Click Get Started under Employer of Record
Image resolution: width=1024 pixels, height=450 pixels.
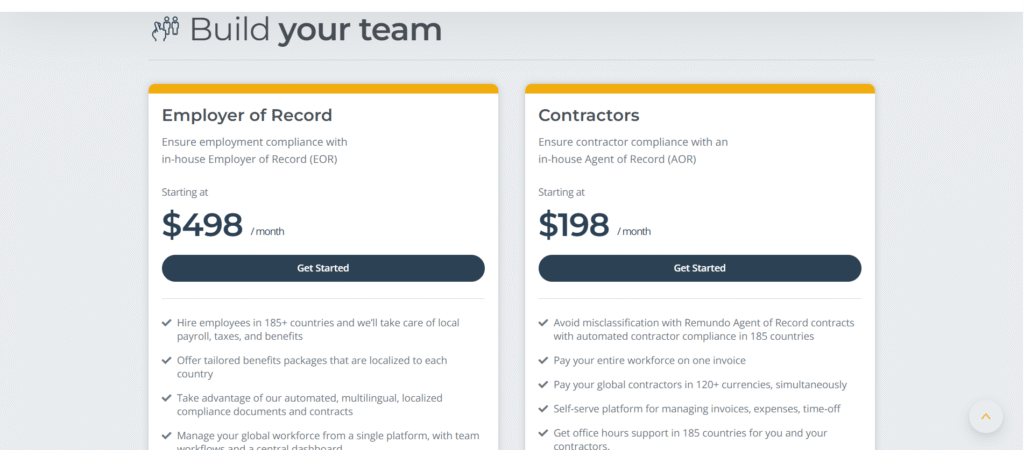tap(323, 268)
